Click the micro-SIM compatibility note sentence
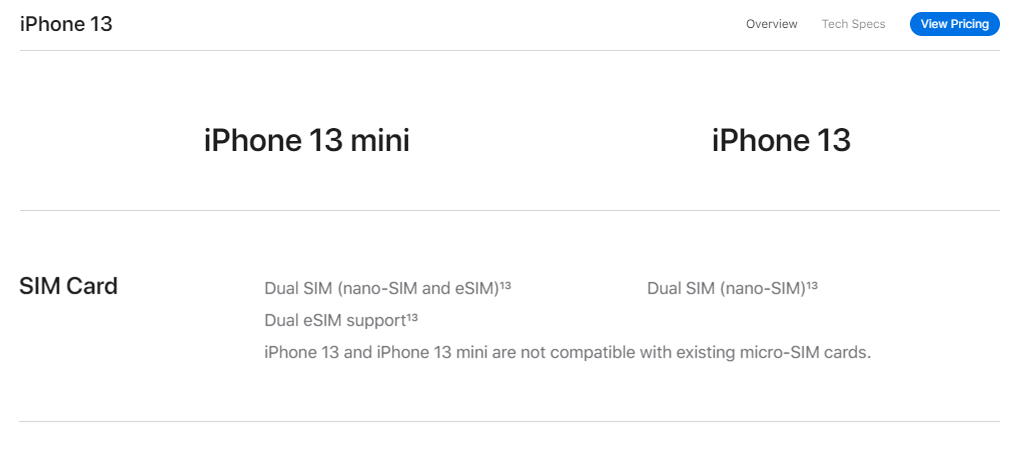Screen dimensions: 1026x453 [x=567, y=353]
